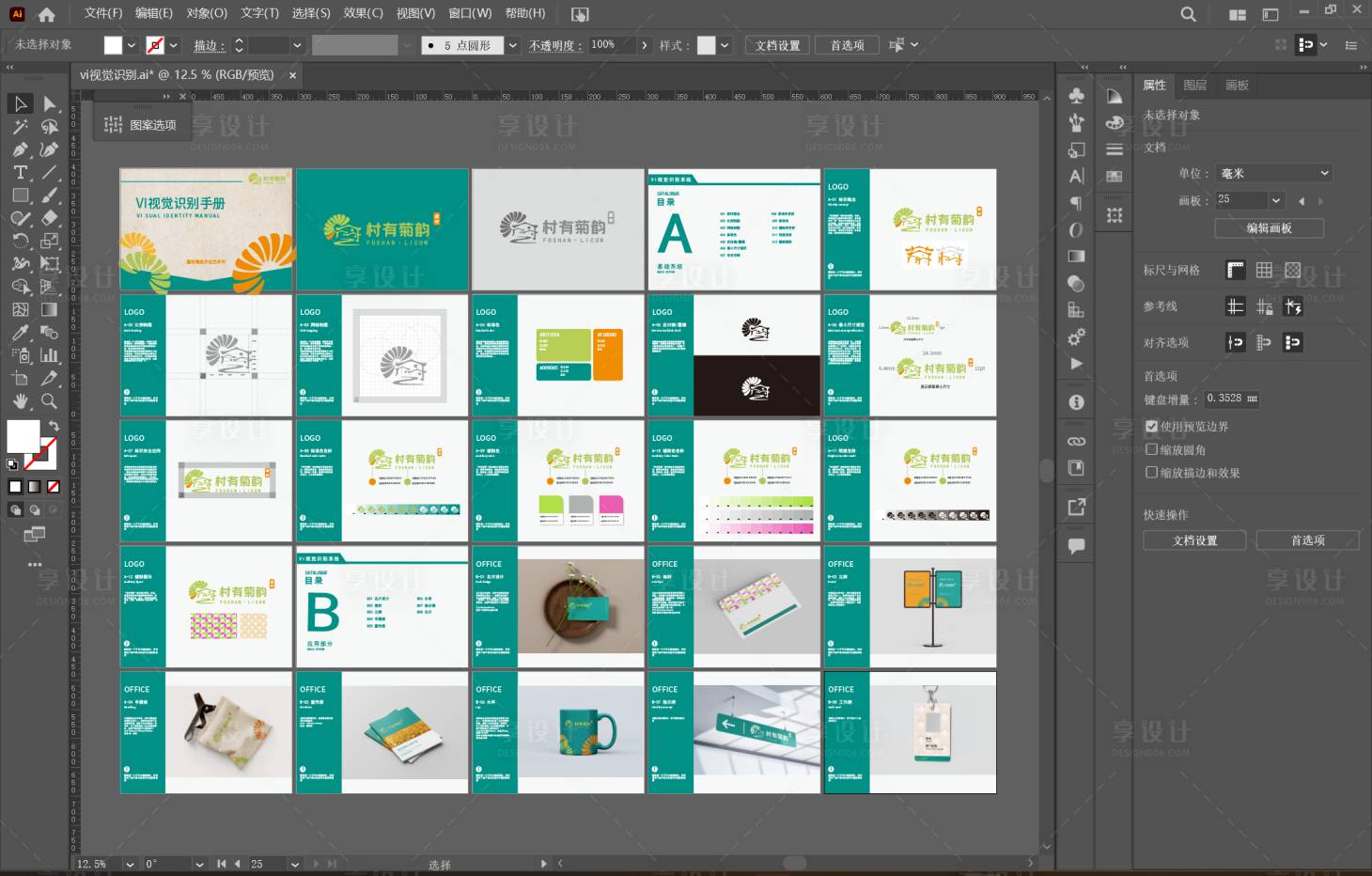Open the Info panel icon
The image size is (1372, 876).
coord(1077,402)
